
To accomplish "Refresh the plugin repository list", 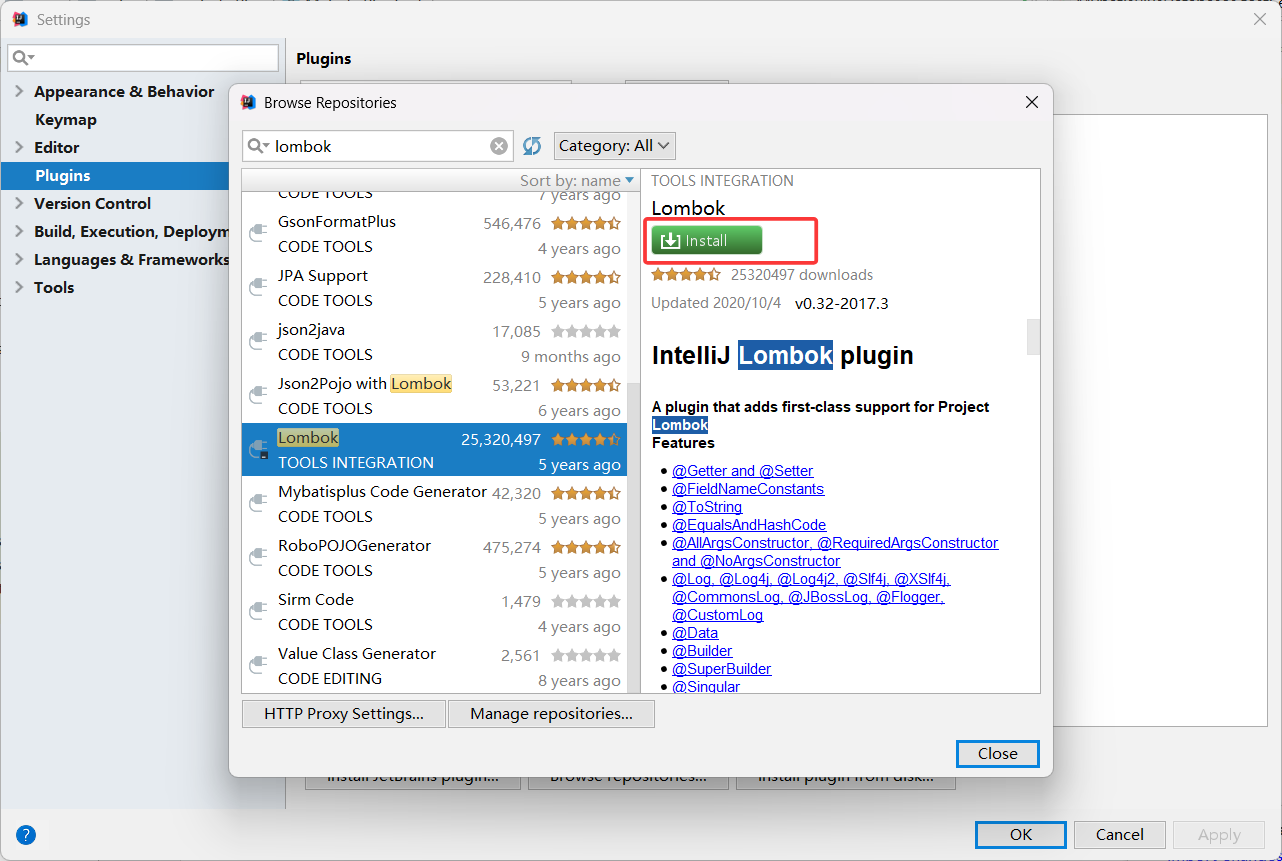I will point(531,145).
